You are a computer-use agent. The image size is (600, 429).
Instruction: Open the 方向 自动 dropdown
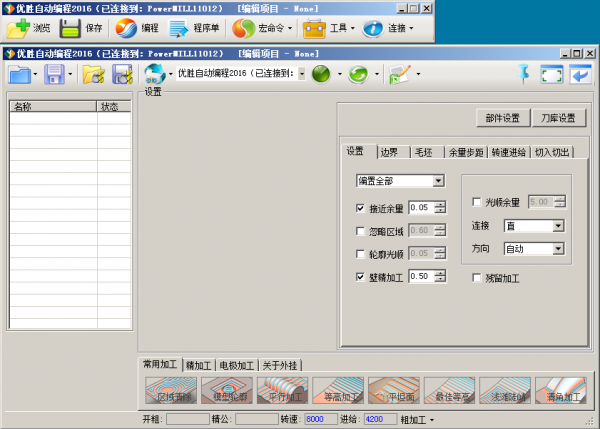point(558,249)
